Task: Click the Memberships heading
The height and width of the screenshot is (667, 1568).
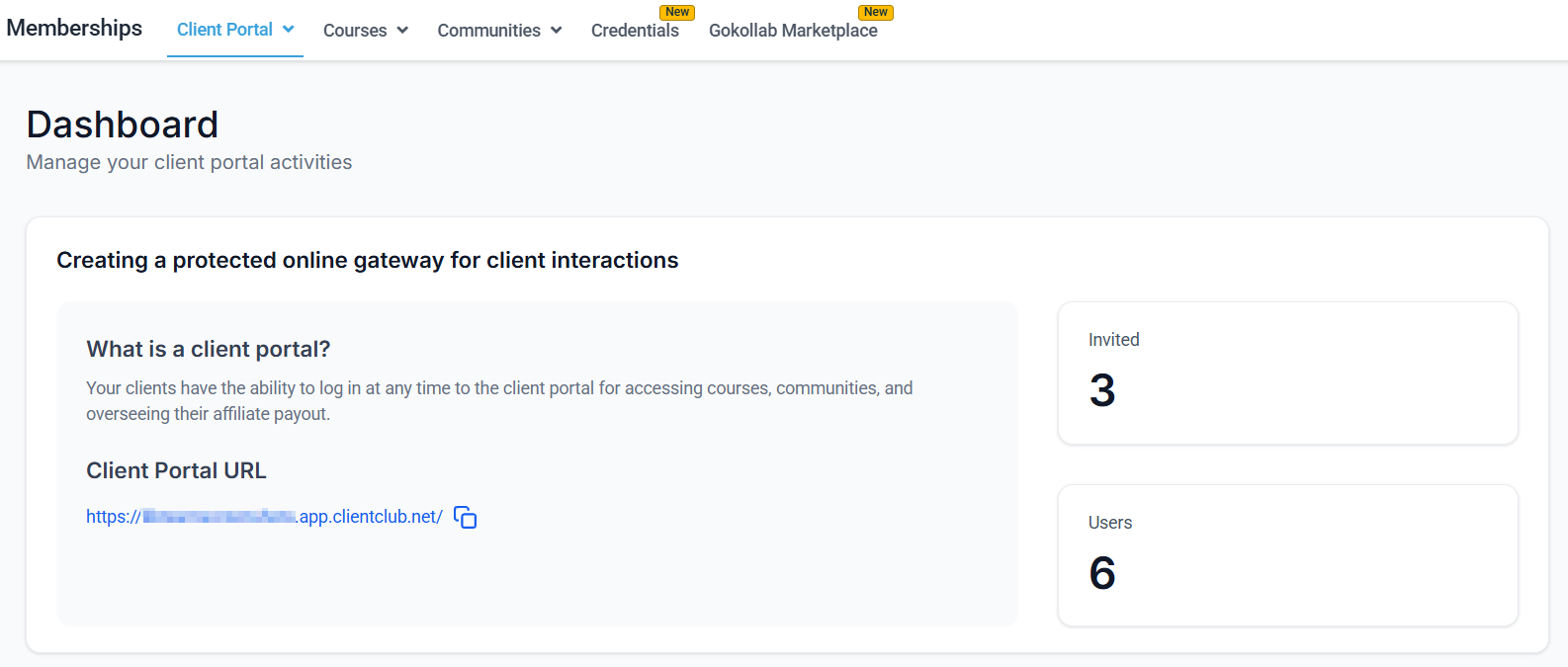Action: point(74,28)
